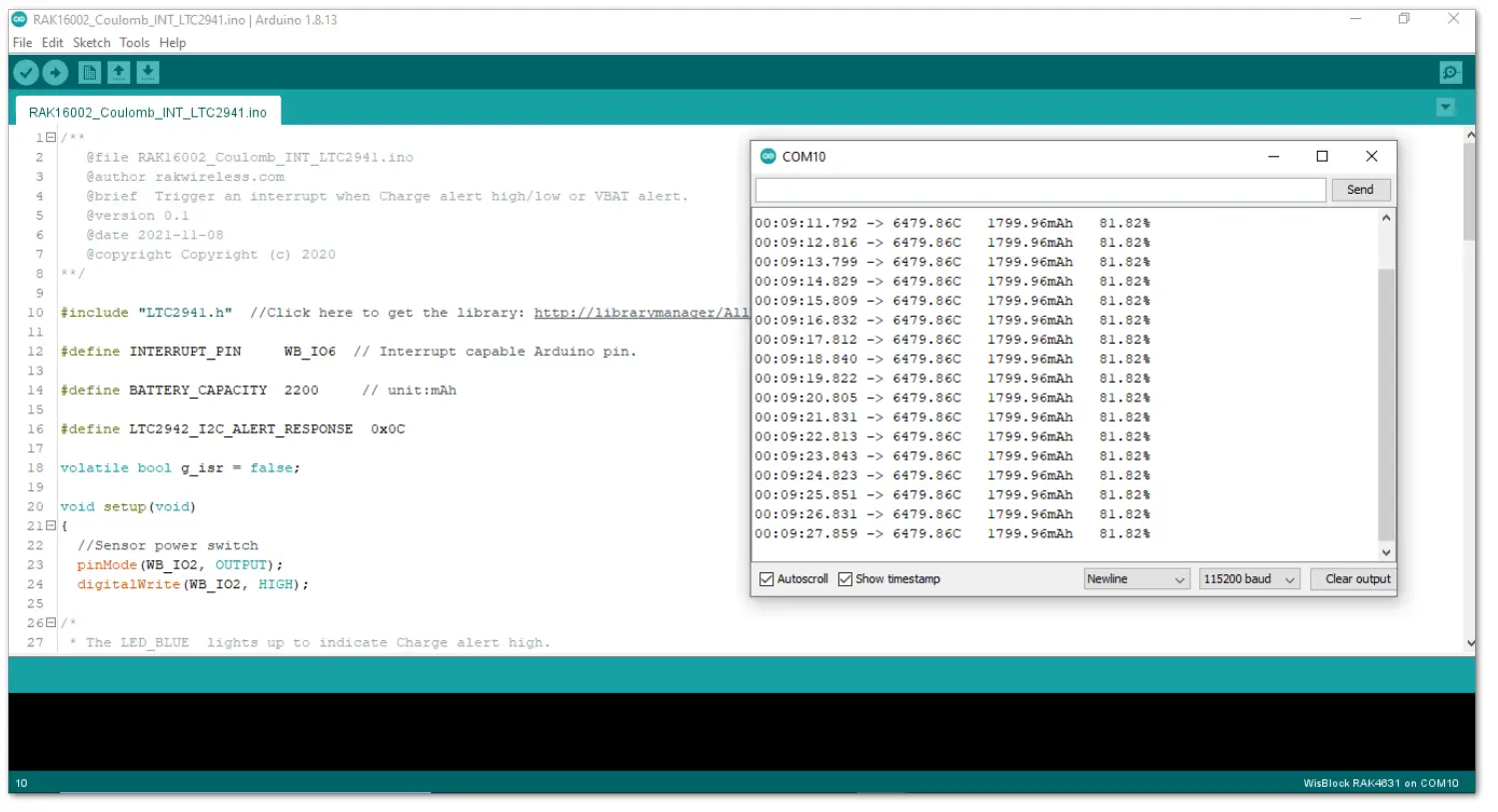Image resolution: width=1498 pixels, height=812 pixels.
Task: Open the File menu
Action: (22, 43)
